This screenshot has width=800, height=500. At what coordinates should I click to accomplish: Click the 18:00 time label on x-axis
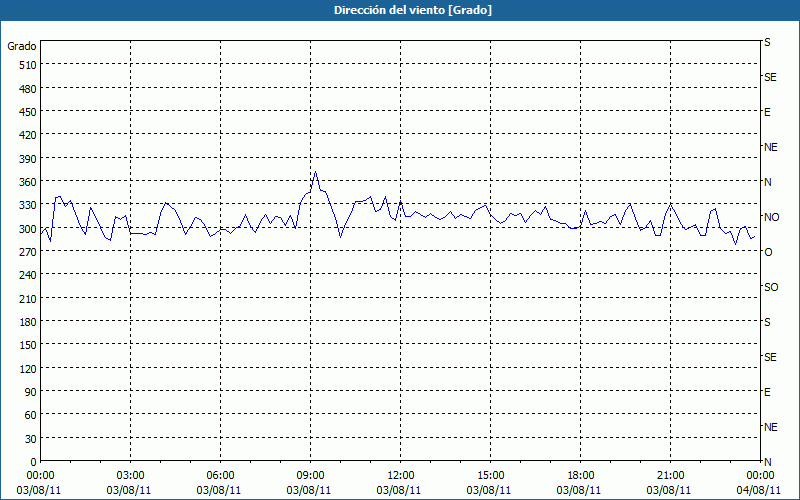[580, 476]
